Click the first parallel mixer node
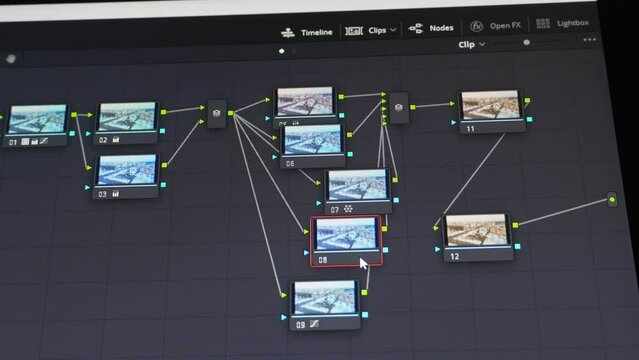The image size is (639, 360). [217, 114]
